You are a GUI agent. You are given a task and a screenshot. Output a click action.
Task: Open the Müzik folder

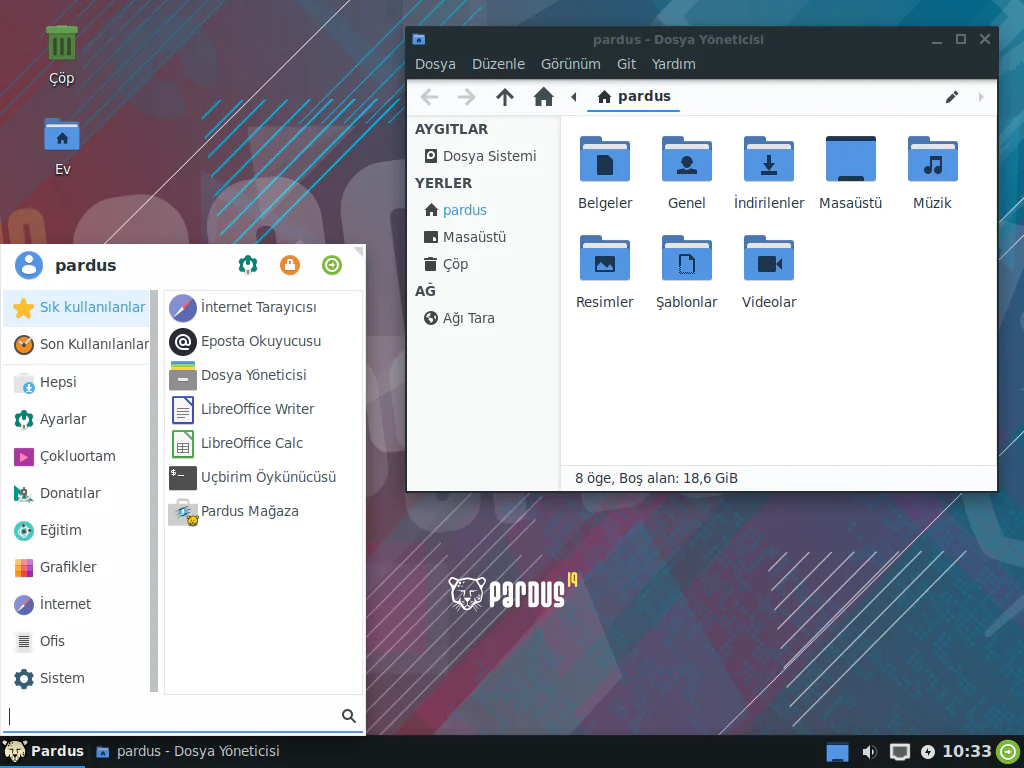coord(932,161)
